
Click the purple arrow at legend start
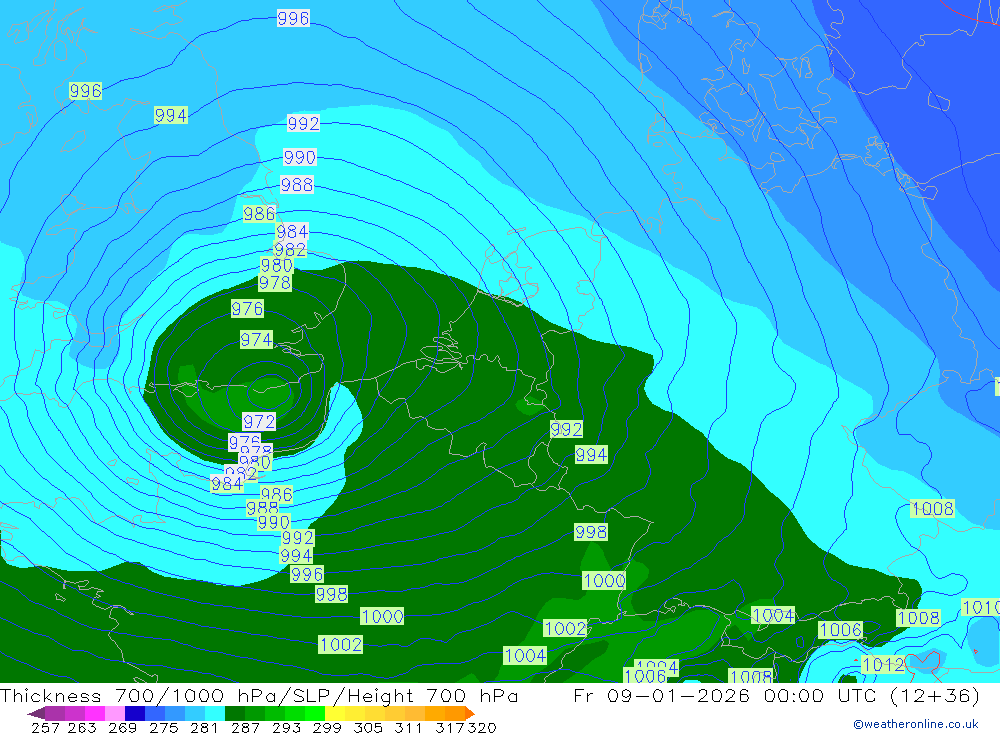click(x=36, y=713)
